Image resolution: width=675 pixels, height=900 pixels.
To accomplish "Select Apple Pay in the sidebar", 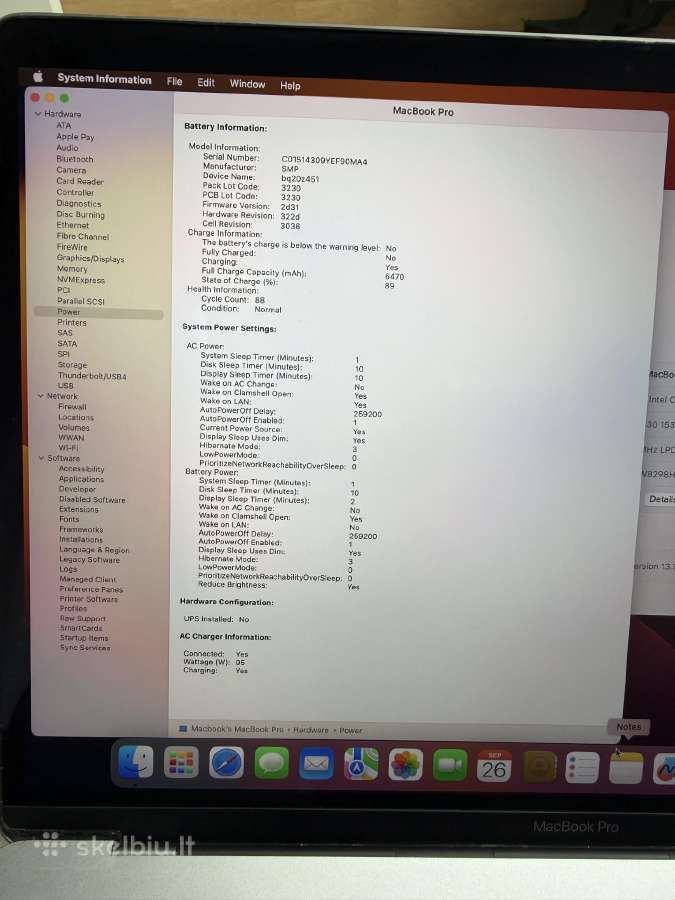I will tap(75, 137).
